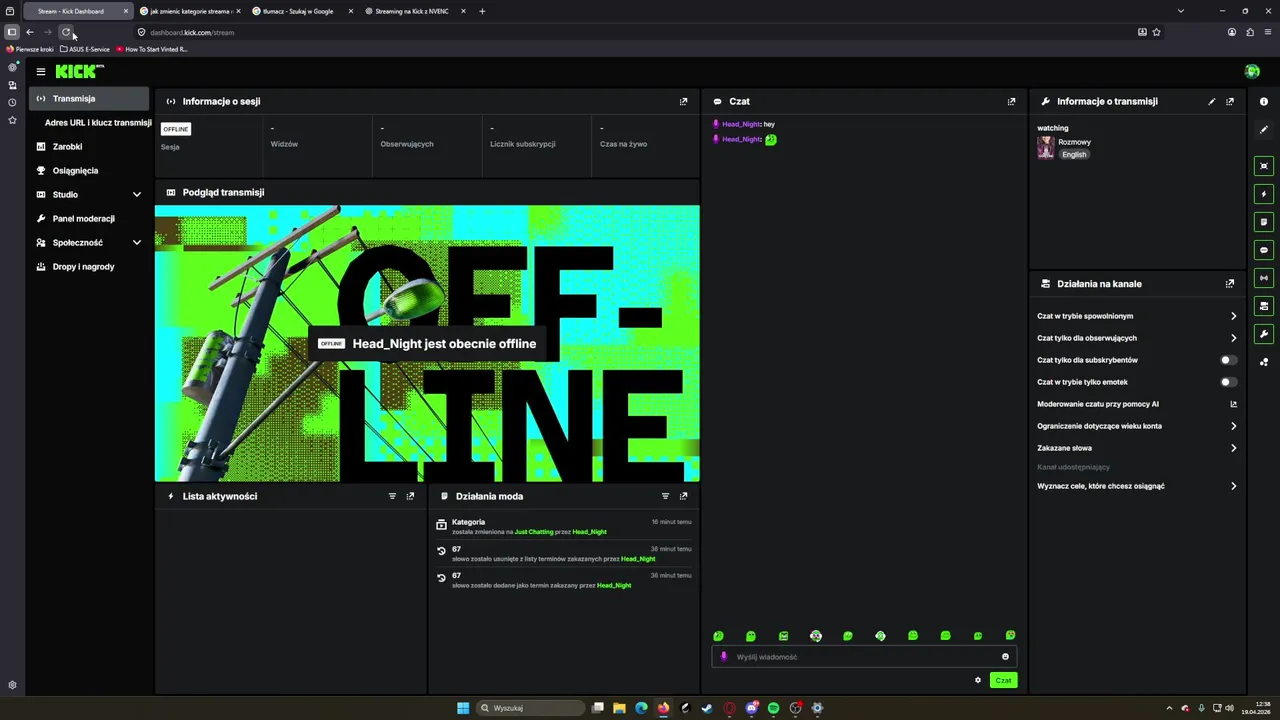Image resolution: width=1280 pixels, height=720 pixels.
Task: Open the profile avatar menu at top right
Action: [x=1252, y=71]
